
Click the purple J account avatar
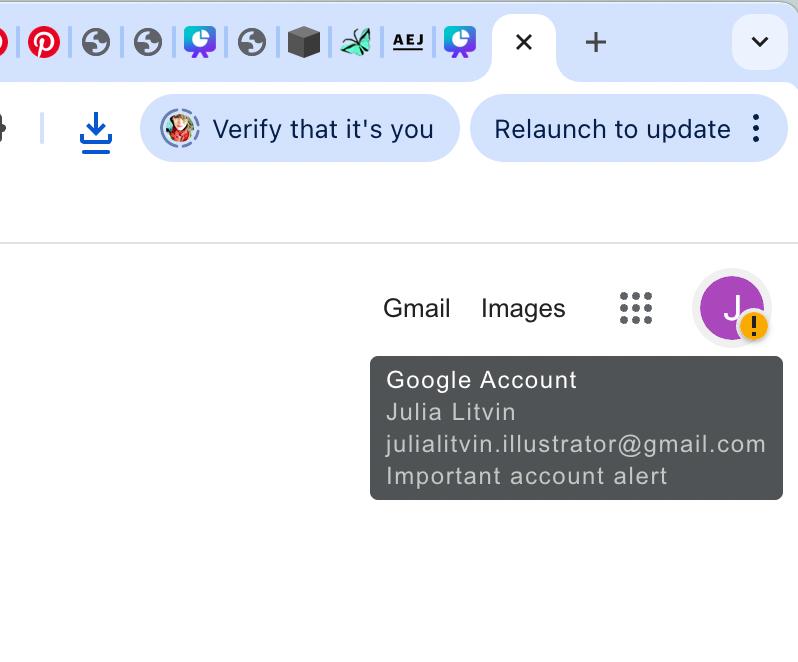coord(732,308)
